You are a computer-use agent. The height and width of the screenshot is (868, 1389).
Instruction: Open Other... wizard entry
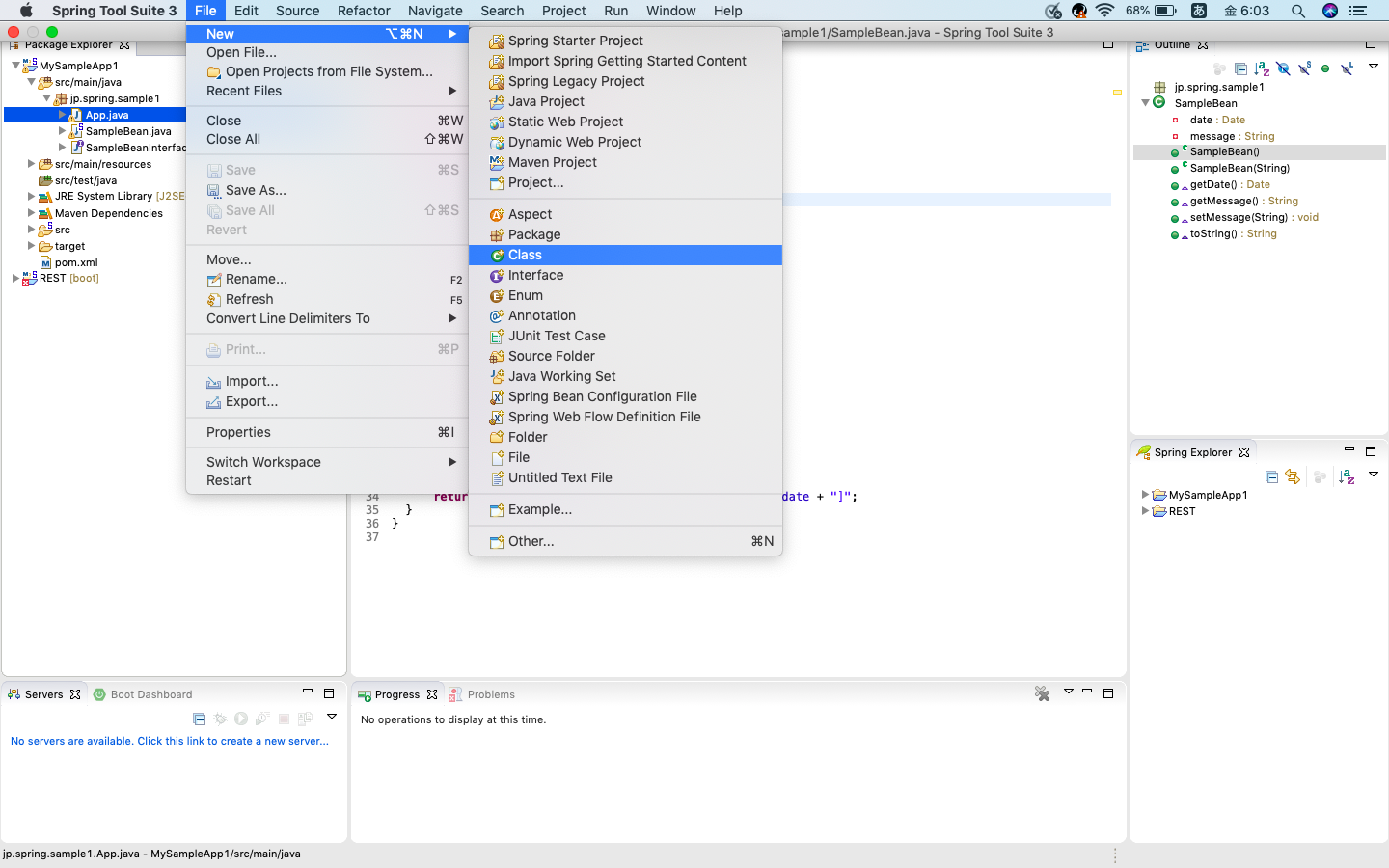(625, 541)
